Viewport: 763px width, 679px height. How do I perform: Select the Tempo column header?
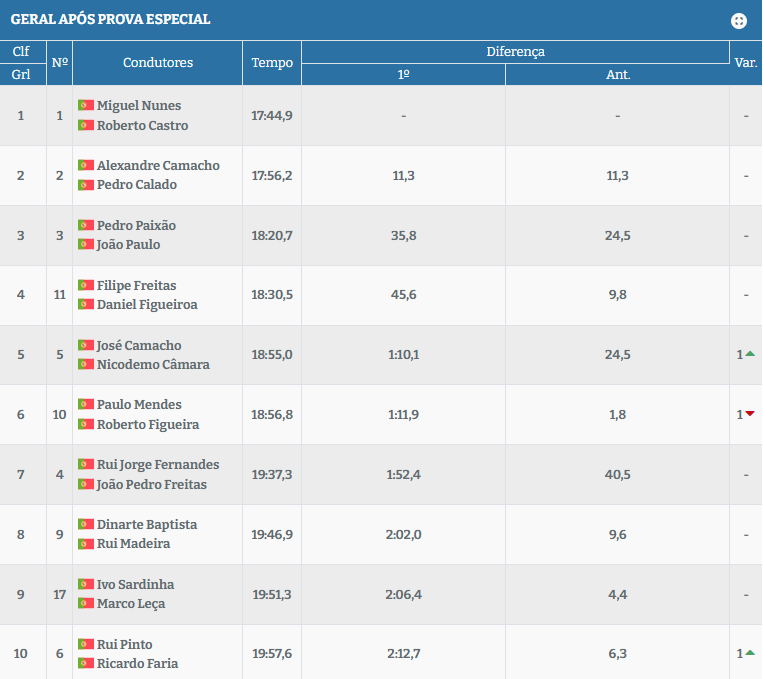click(272, 63)
